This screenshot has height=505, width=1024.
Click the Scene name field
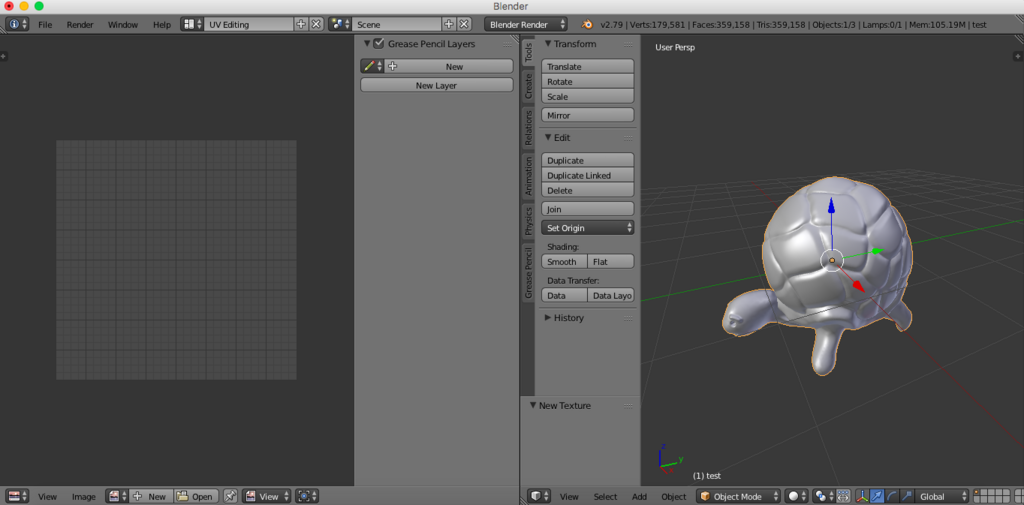(x=397, y=24)
